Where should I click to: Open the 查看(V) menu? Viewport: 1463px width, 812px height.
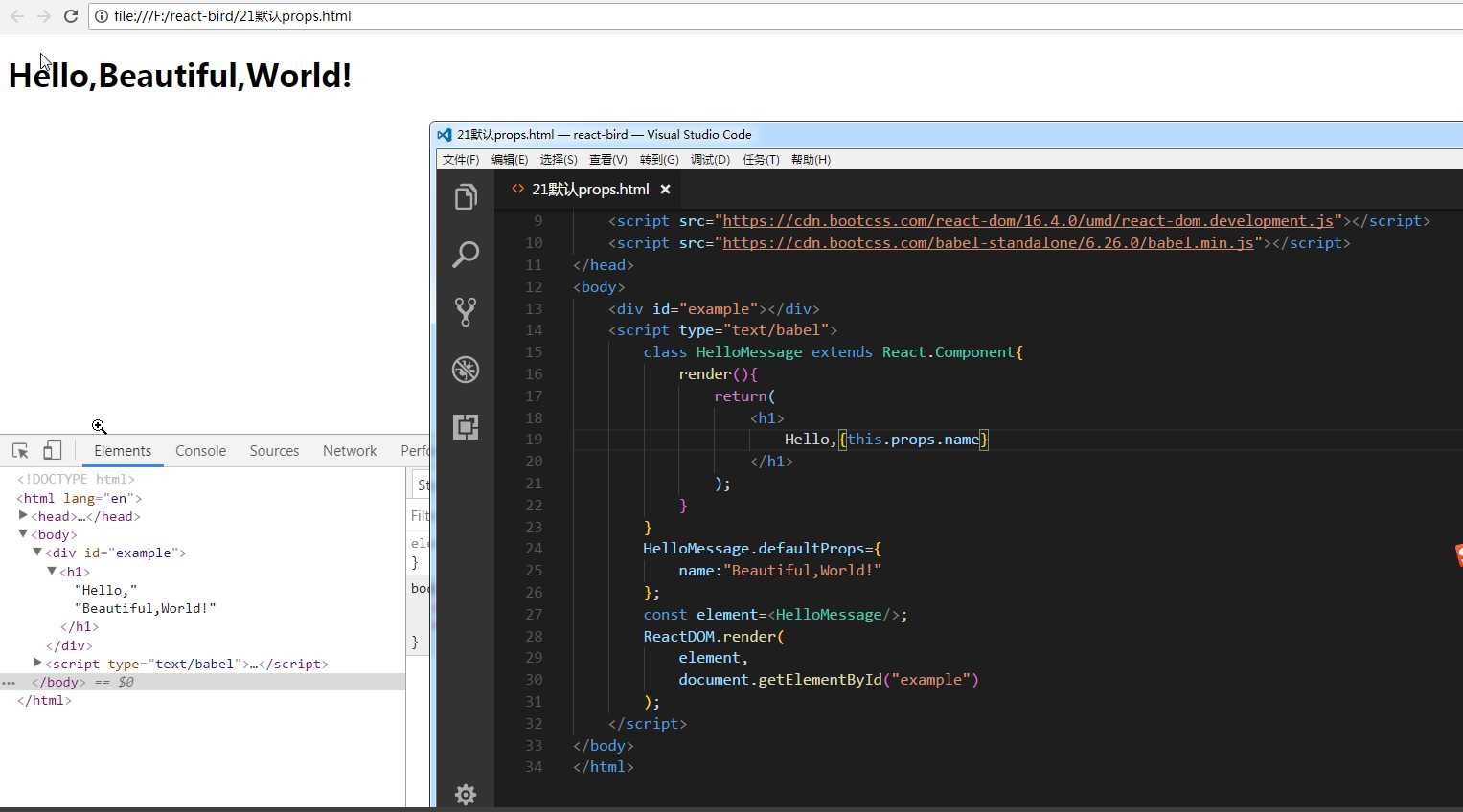tap(608, 160)
